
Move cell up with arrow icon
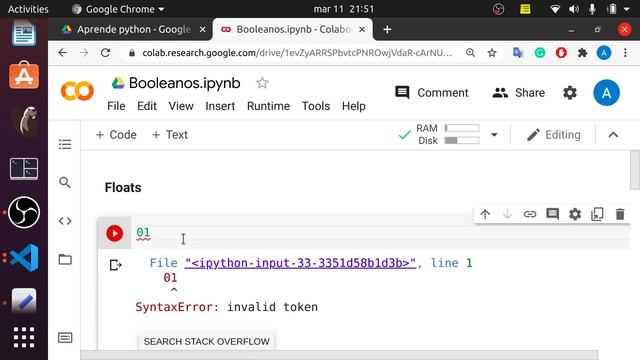click(x=485, y=214)
